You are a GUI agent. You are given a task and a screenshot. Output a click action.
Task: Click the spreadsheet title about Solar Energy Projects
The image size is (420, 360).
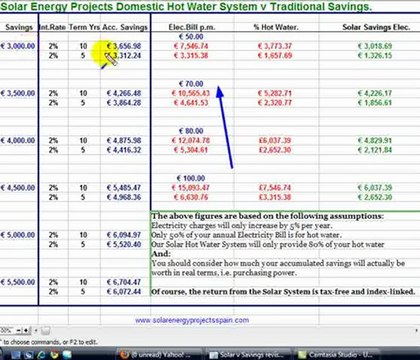(186, 6)
